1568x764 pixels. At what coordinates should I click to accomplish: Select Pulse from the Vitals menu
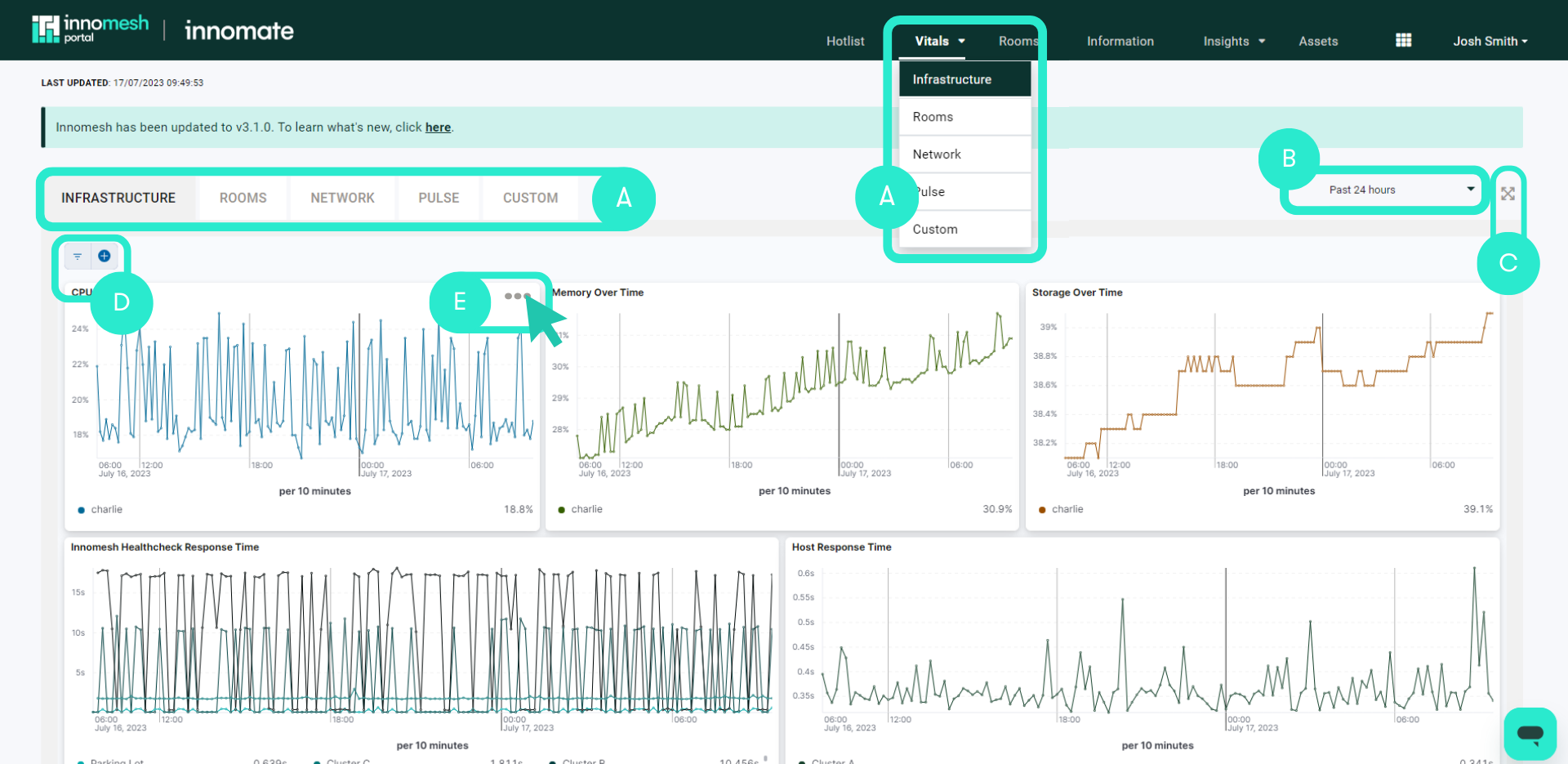point(929,191)
